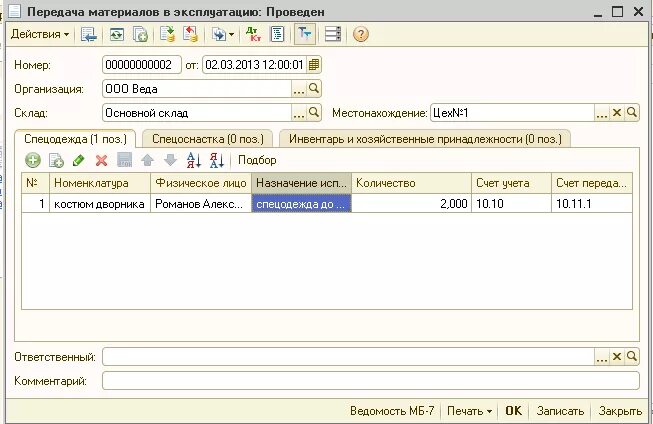Click the Физическое лицо column header
Screen dimensions: 653x424
click(x=201, y=183)
